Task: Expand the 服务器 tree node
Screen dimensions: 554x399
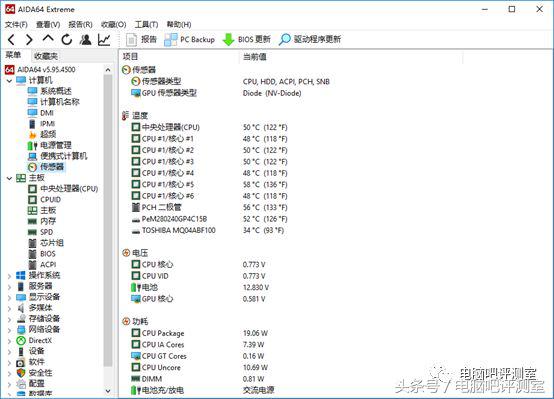Action: point(10,287)
